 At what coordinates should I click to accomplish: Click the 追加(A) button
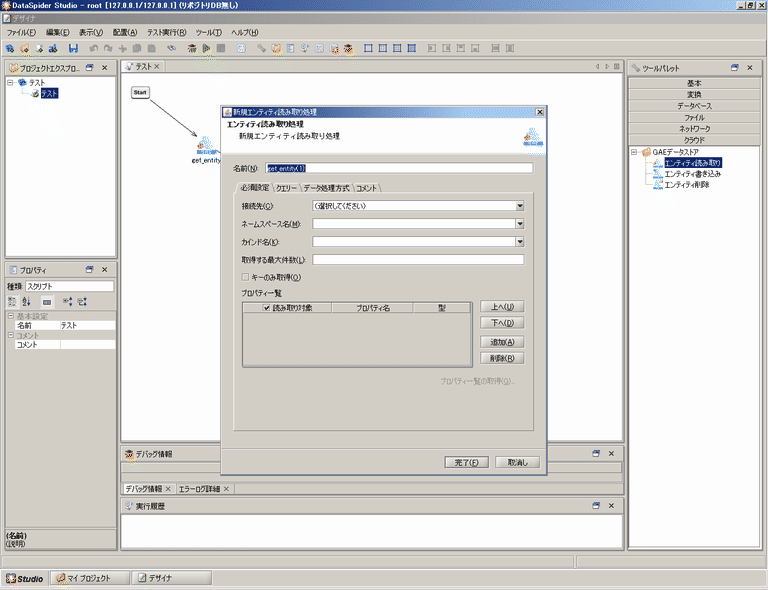pos(502,342)
